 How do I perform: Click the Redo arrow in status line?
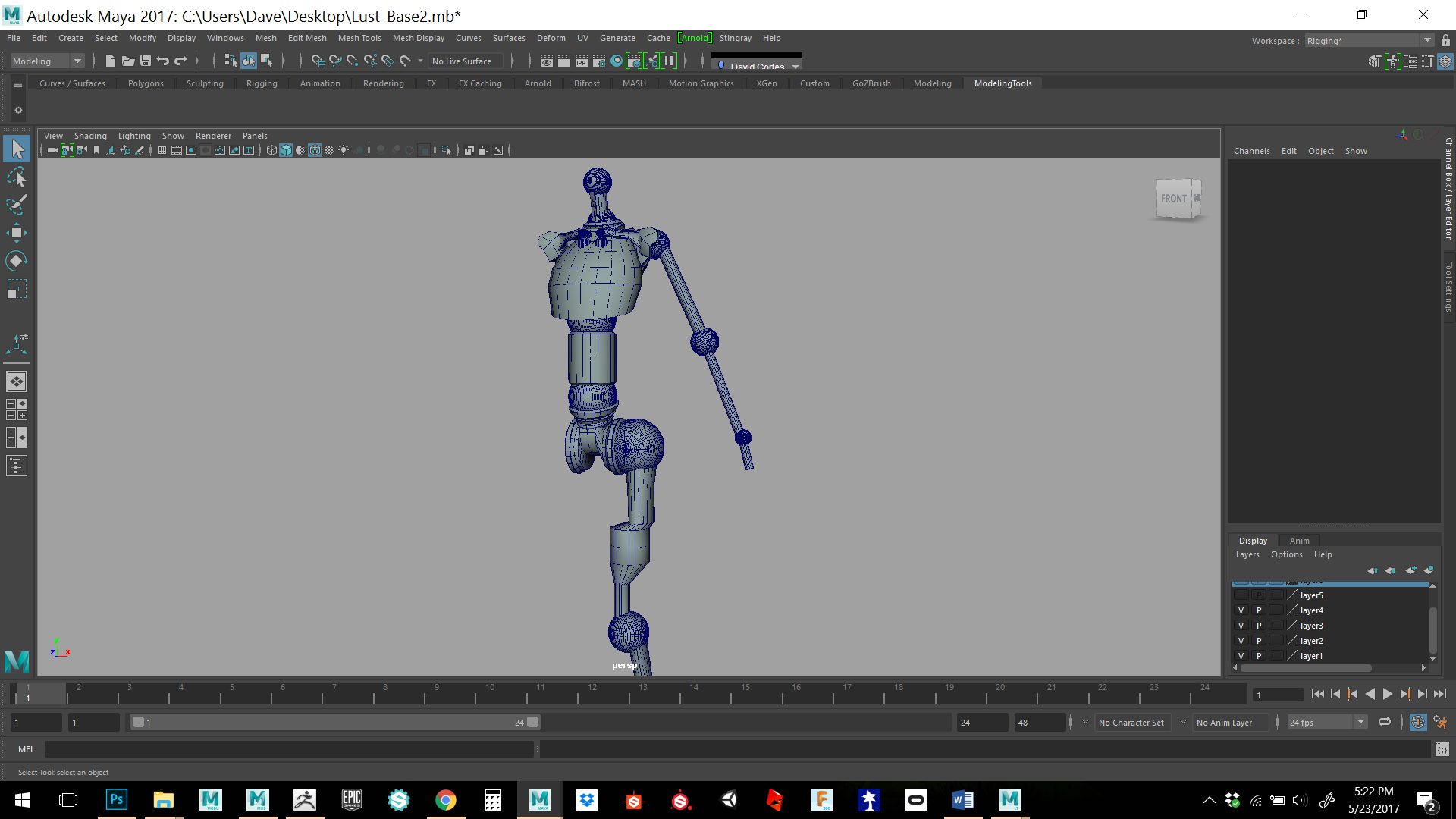(x=180, y=61)
